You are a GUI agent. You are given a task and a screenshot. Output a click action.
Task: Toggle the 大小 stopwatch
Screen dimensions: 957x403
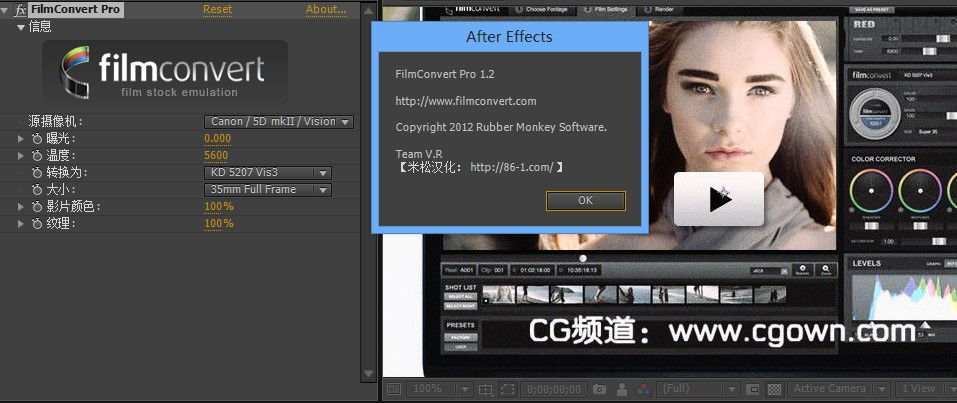pos(37,190)
